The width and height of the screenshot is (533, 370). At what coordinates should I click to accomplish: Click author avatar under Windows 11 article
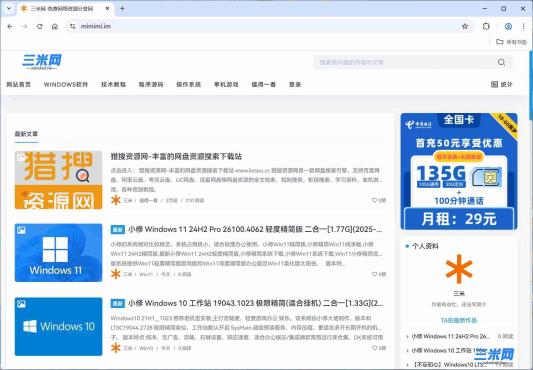click(116, 274)
